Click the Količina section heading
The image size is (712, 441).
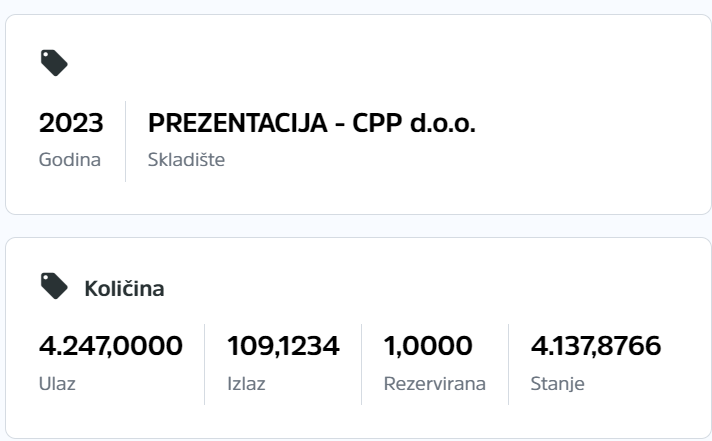[124, 289]
